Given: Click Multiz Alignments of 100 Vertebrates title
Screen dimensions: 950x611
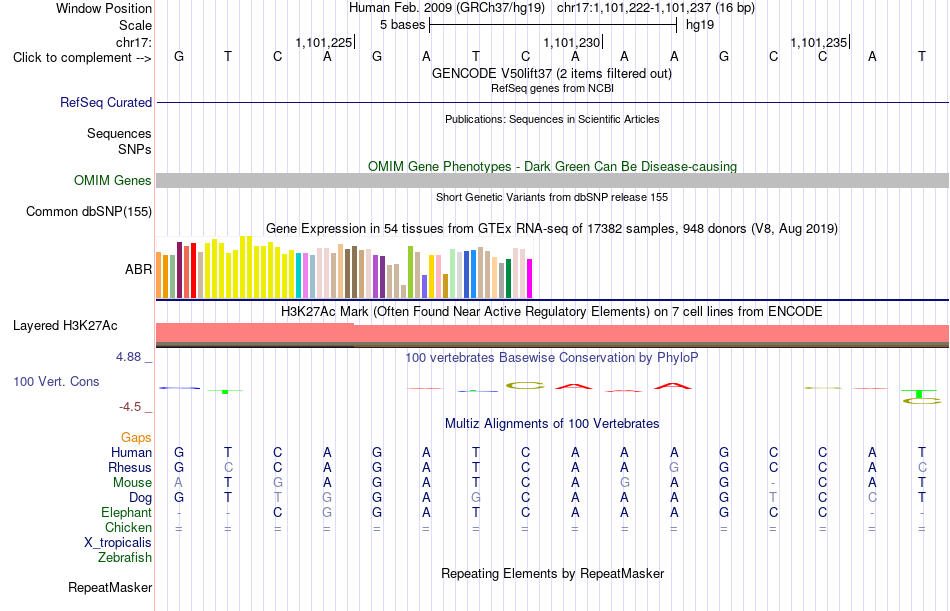Looking at the screenshot, I should pos(552,423).
